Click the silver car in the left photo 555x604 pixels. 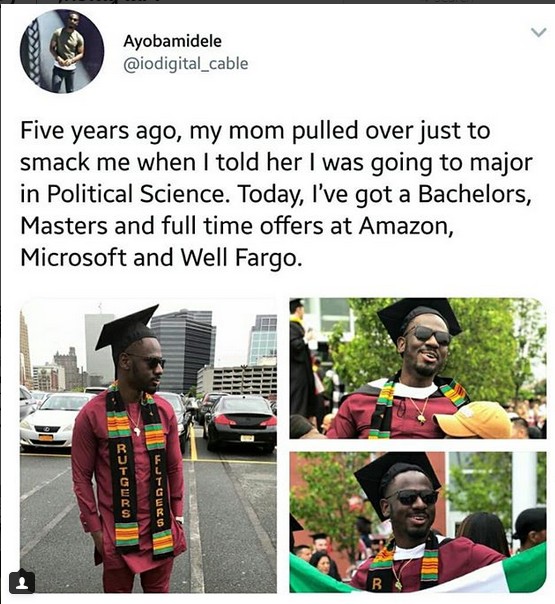pos(52,421)
